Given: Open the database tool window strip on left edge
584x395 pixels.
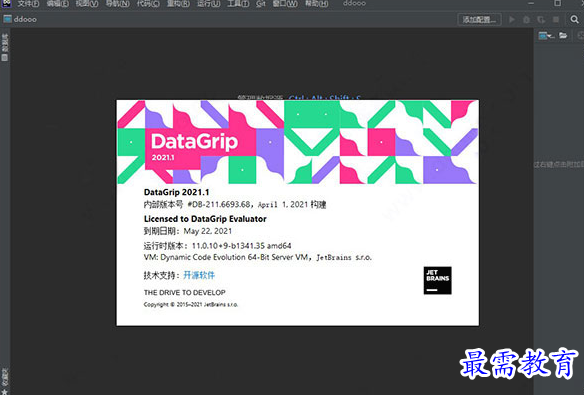Looking at the screenshot, I should (x=4, y=47).
